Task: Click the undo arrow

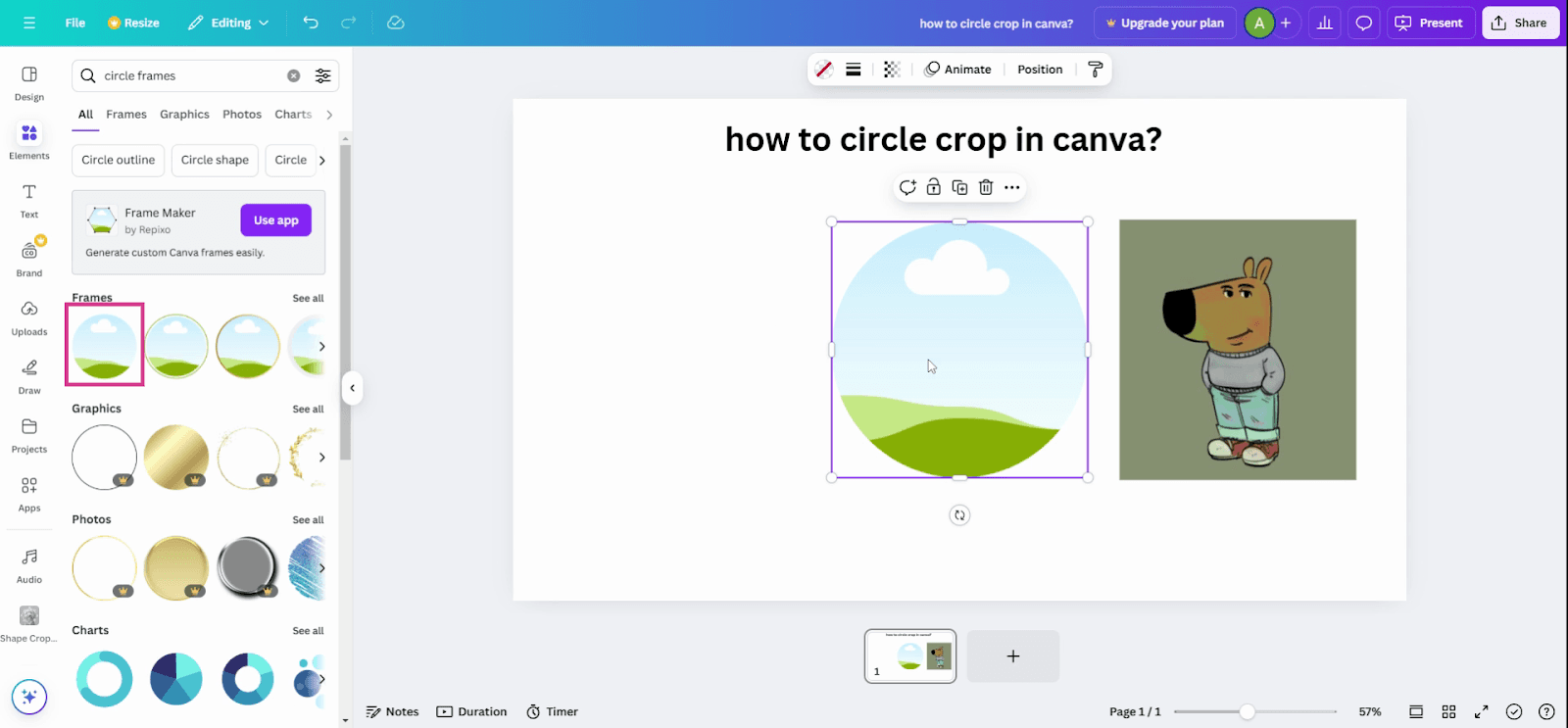Action: [311, 23]
